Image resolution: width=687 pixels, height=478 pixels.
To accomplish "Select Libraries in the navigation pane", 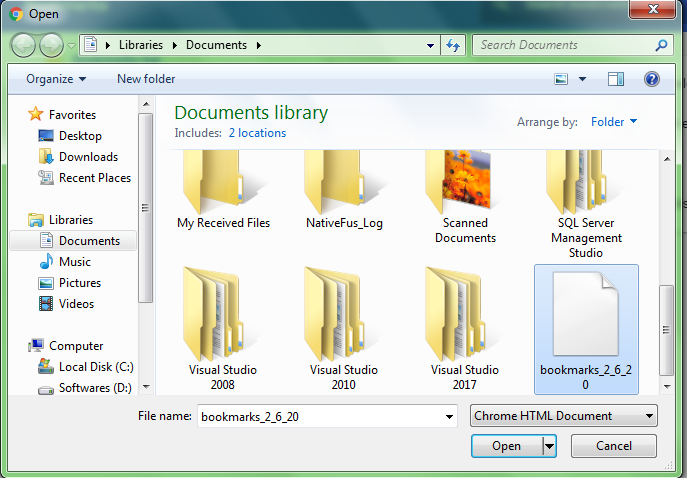I will 60,220.
